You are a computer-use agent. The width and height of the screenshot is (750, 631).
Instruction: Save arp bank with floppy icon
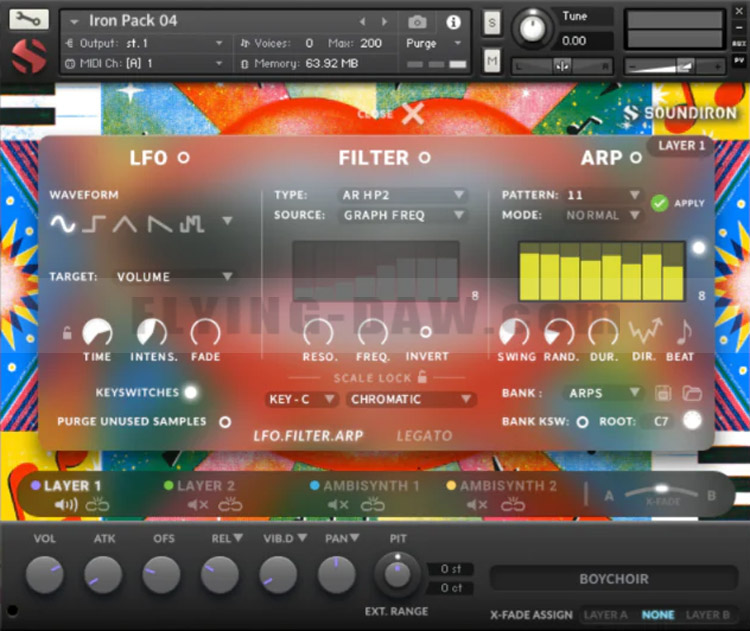coord(663,393)
